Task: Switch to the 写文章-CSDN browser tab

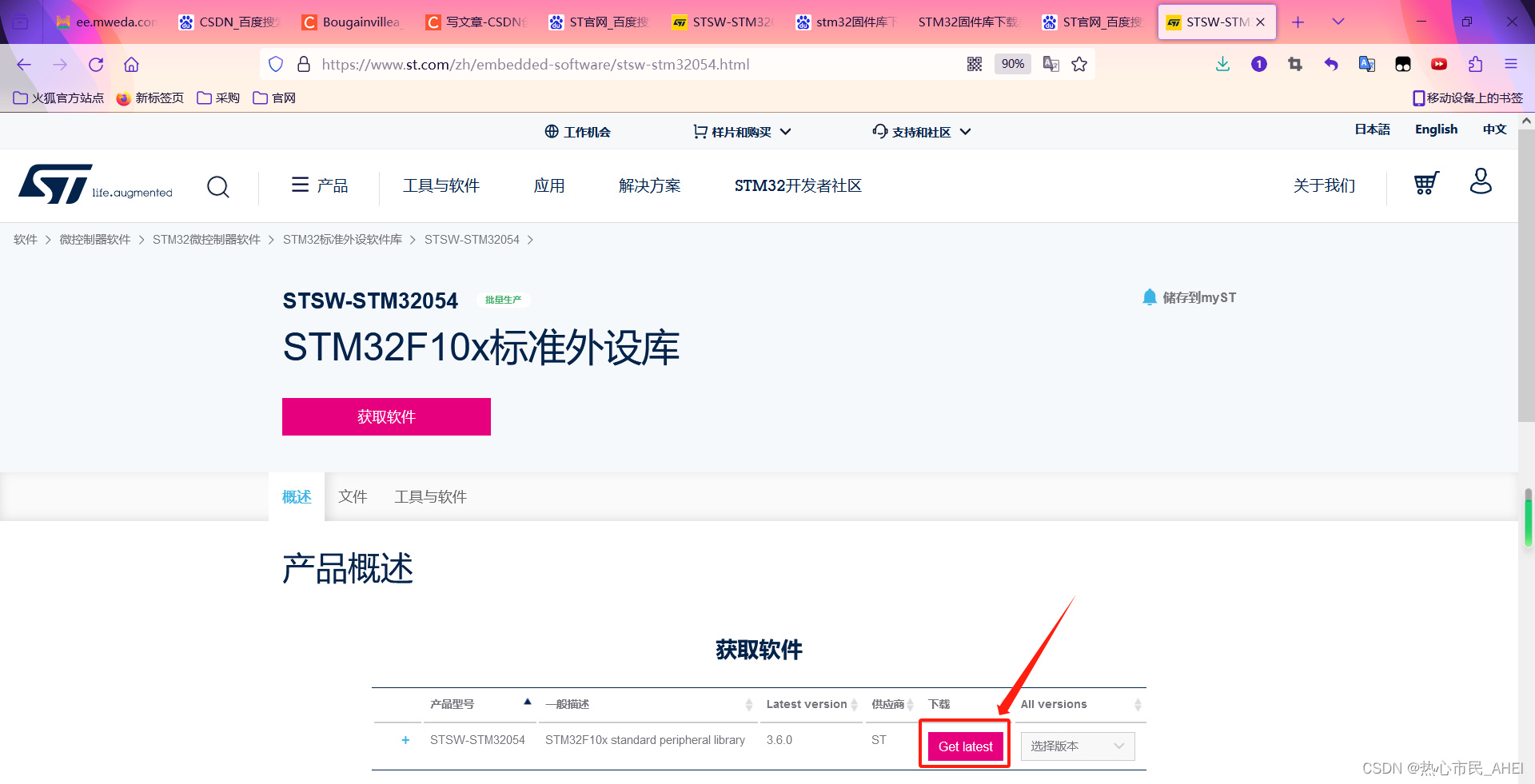Action: (476, 22)
